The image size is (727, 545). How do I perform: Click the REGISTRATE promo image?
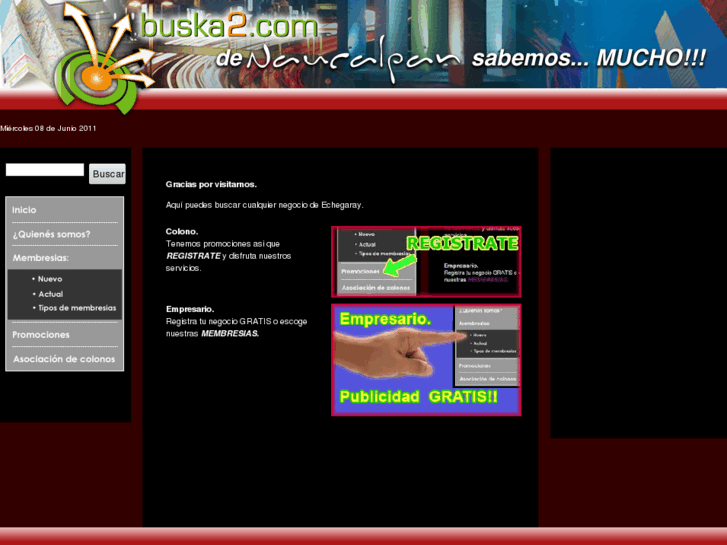426,262
